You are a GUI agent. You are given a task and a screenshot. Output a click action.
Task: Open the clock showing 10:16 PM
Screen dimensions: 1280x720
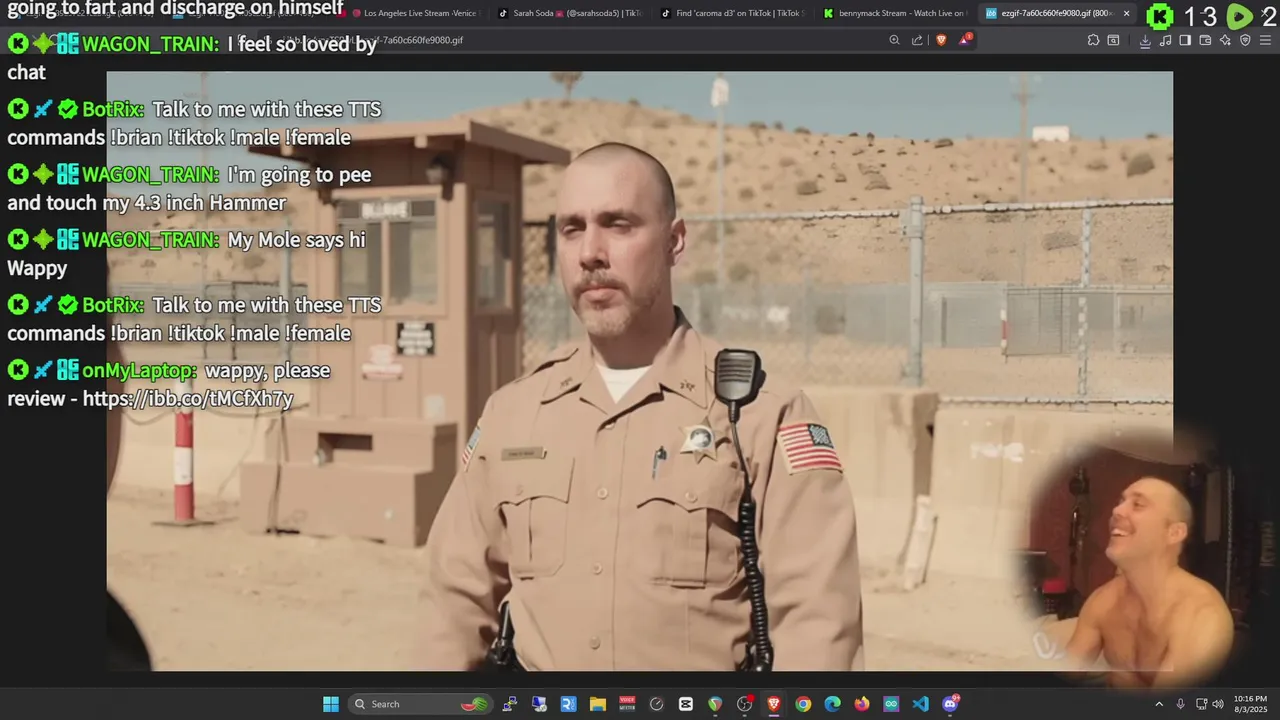pos(1250,704)
